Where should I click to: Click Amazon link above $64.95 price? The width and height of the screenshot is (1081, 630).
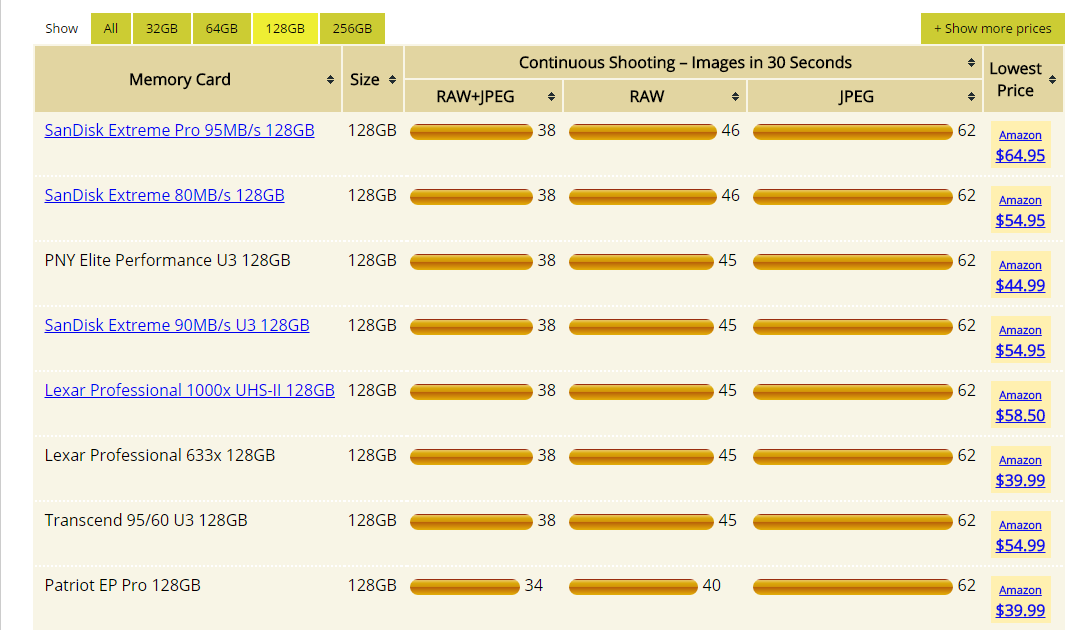tap(1020, 135)
